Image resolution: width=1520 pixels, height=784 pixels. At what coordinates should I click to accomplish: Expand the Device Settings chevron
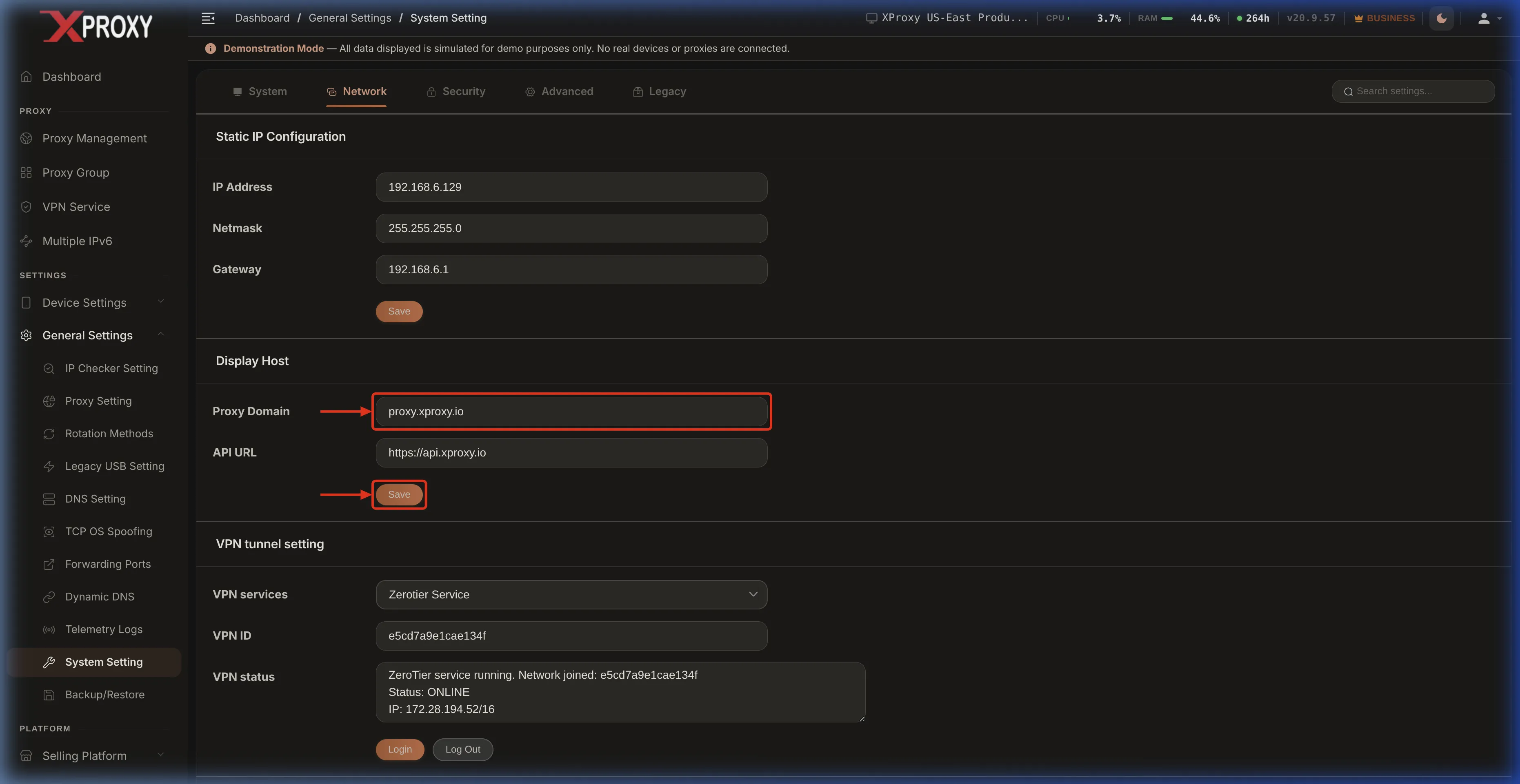click(x=160, y=302)
